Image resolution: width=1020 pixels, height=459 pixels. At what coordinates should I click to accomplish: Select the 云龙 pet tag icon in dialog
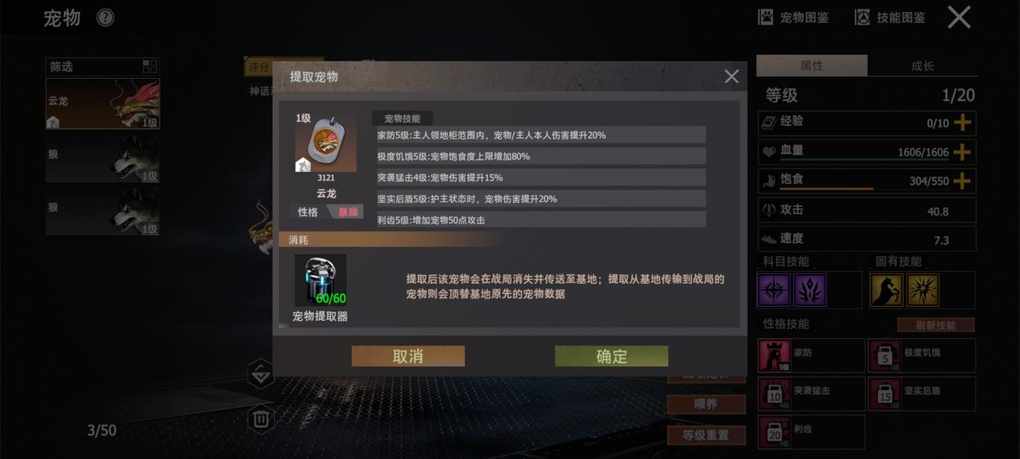[x=326, y=144]
